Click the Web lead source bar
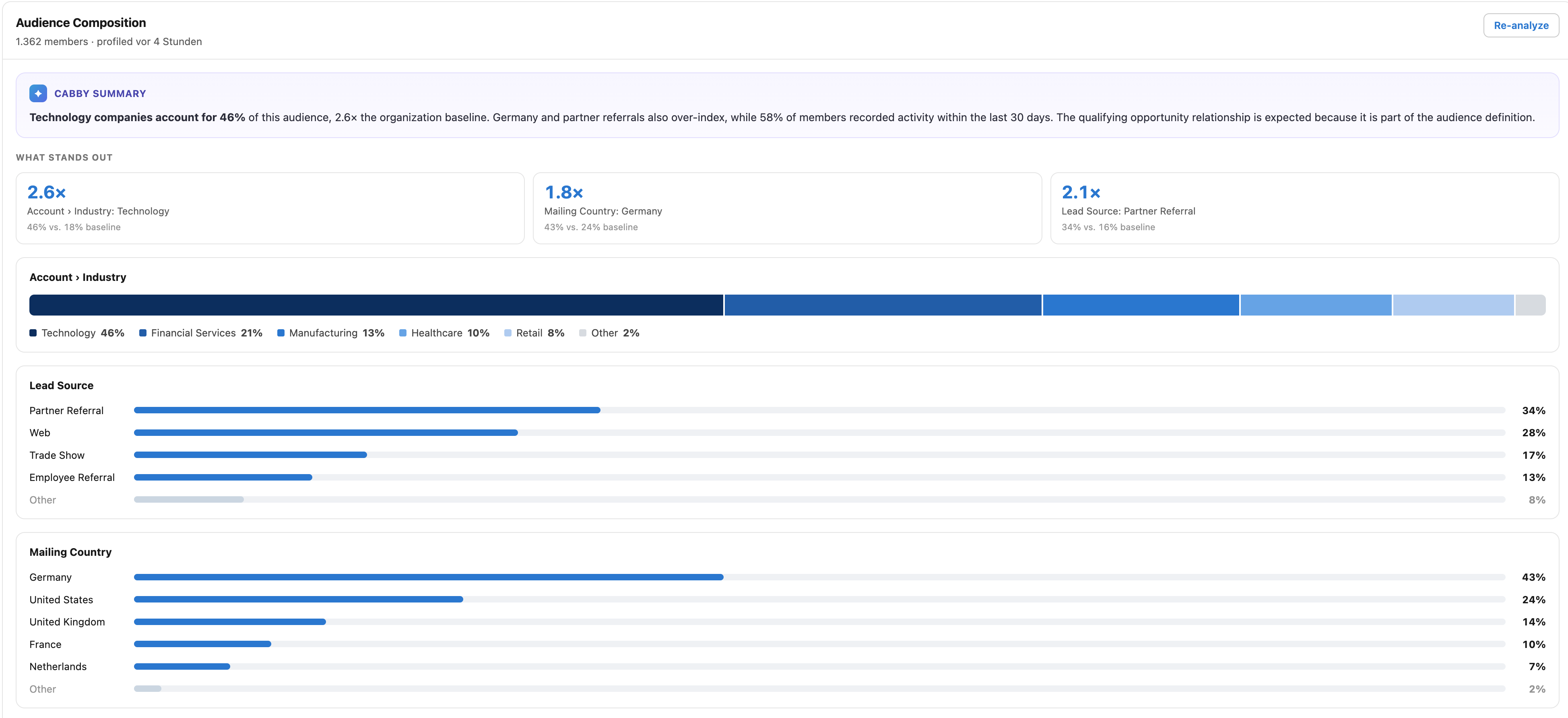1568x718 pixels. [x=819, y=433]
